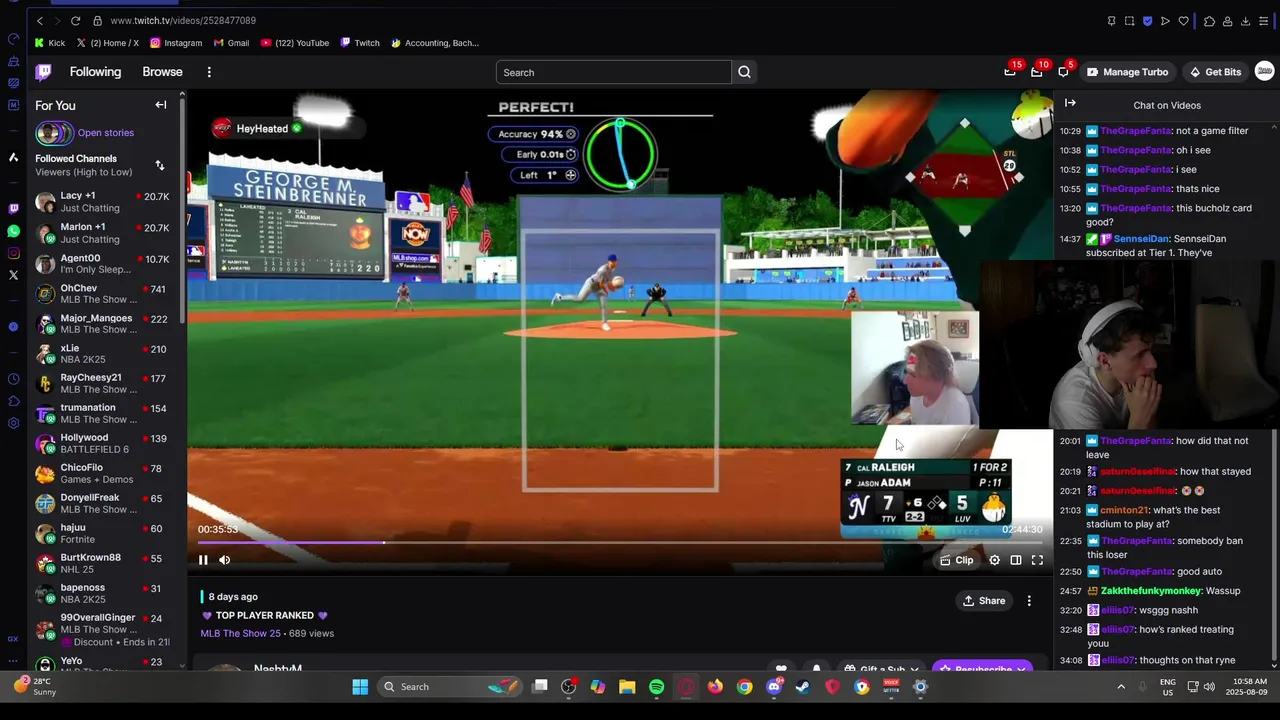Open Home / X bookmark
Screen dimensions: 1280x720
(x=108, y=43)
